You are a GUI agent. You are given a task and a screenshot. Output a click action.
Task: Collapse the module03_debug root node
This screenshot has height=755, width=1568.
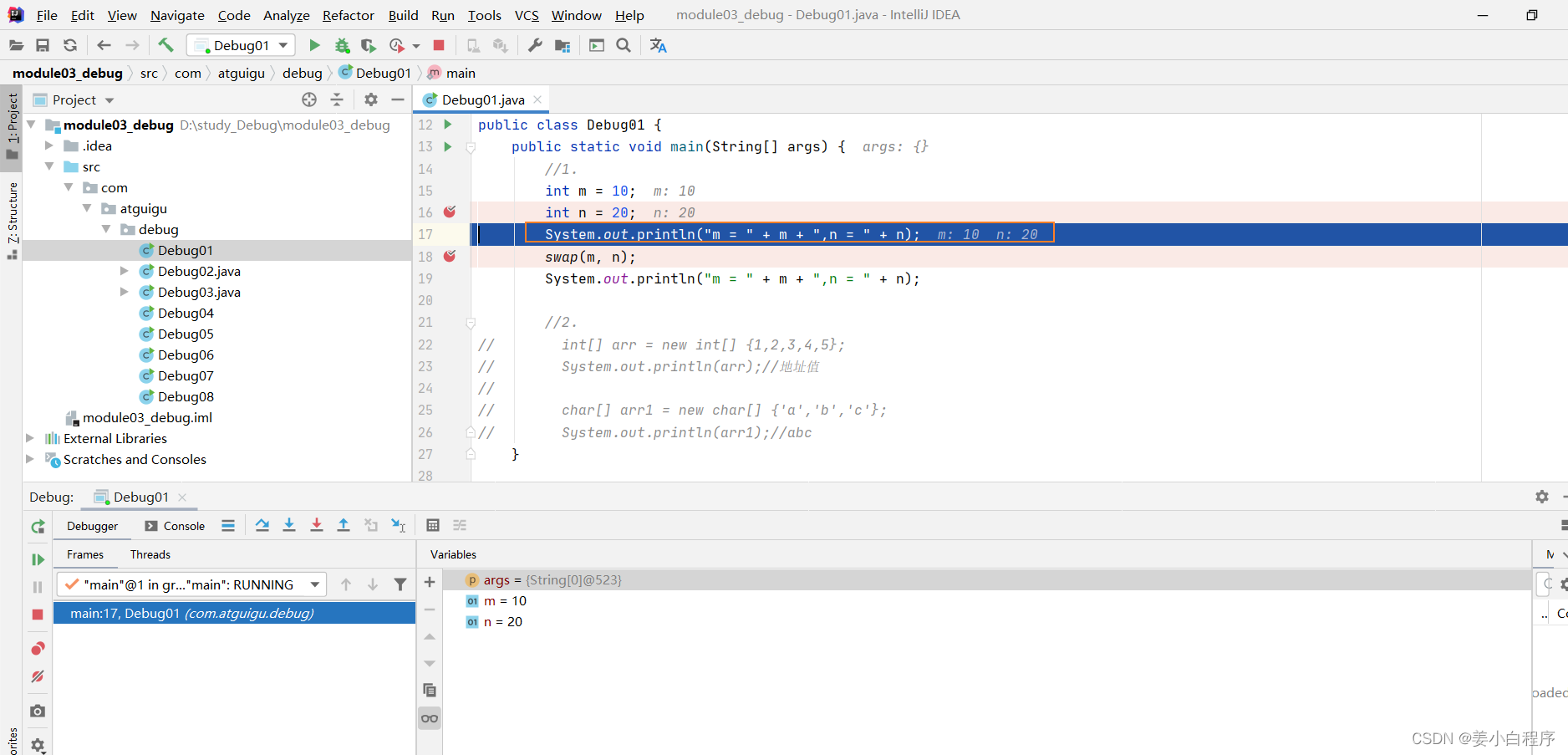tap(32, 125)
